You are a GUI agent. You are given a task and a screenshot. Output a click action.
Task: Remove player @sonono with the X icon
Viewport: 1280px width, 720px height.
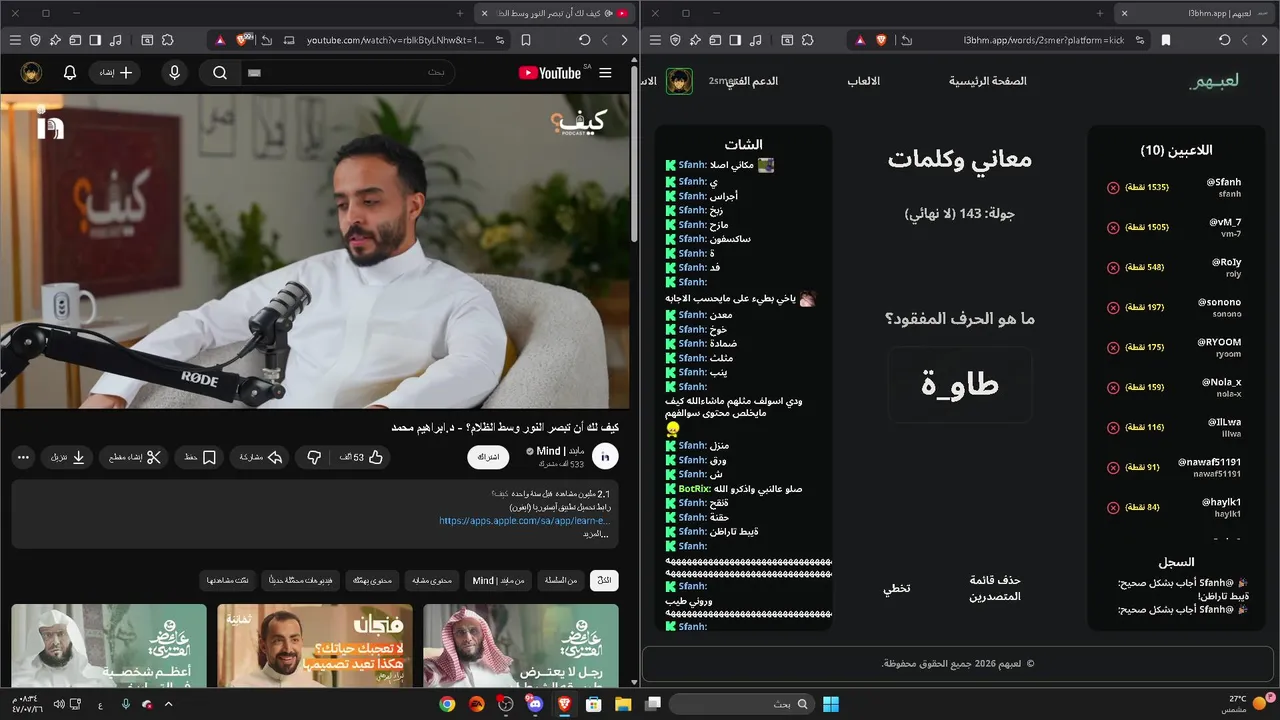click(1113, 308)
